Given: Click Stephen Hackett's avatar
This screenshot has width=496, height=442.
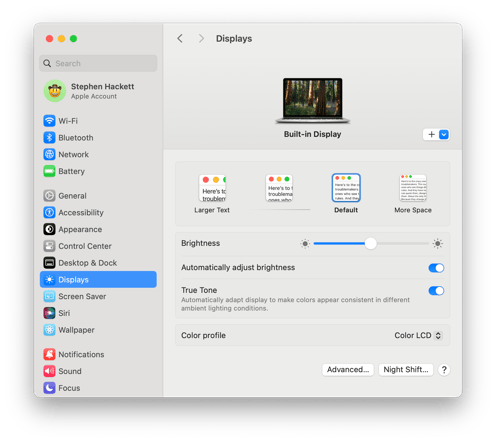Looking at the screenshot, I should pyautogui.click(x=55, y=91).
